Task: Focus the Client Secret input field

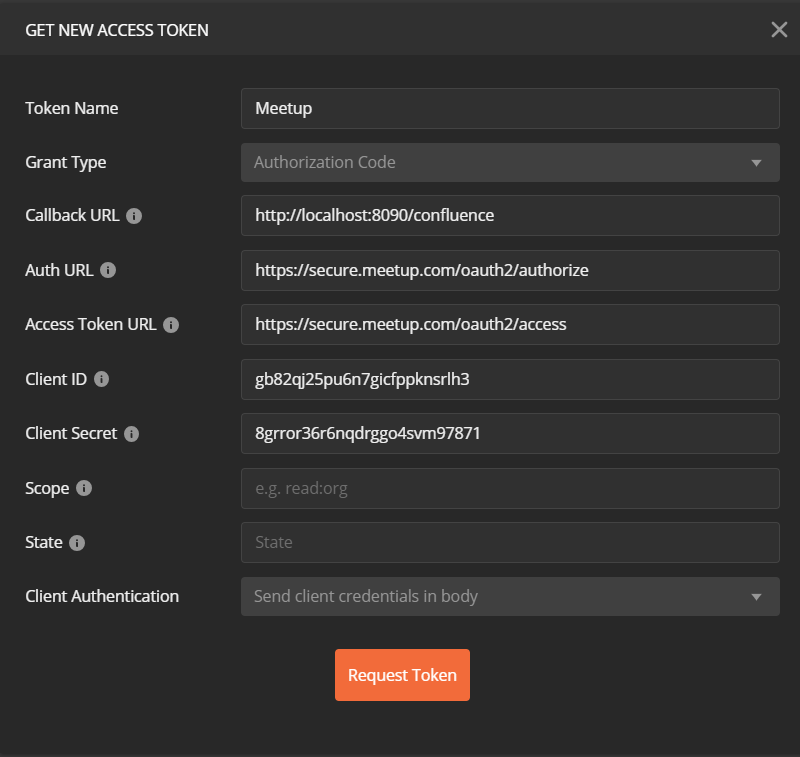Action: point(510,434)
